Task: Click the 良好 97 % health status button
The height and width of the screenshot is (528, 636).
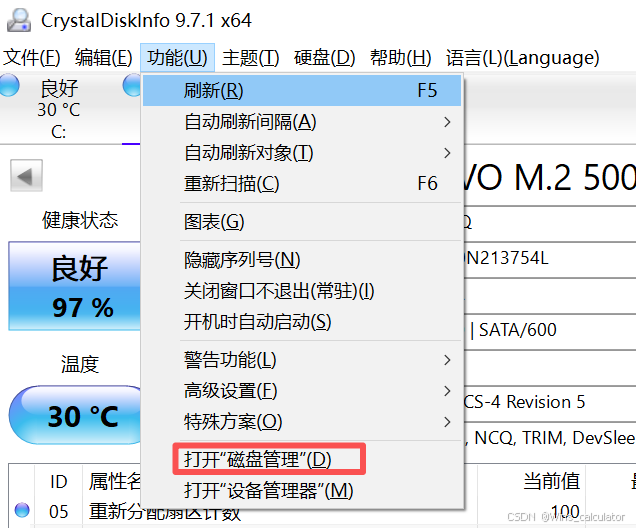Action: pos(75,286)
